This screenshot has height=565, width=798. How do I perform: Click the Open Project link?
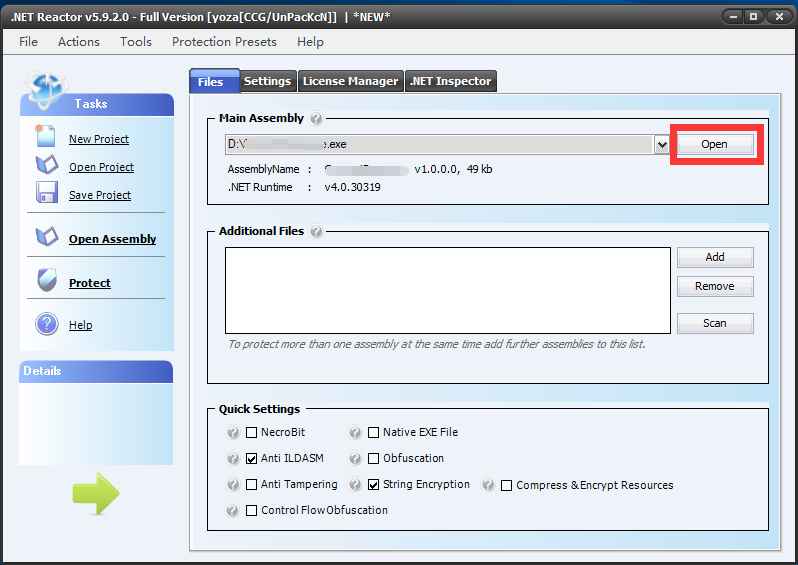point(101,167)
